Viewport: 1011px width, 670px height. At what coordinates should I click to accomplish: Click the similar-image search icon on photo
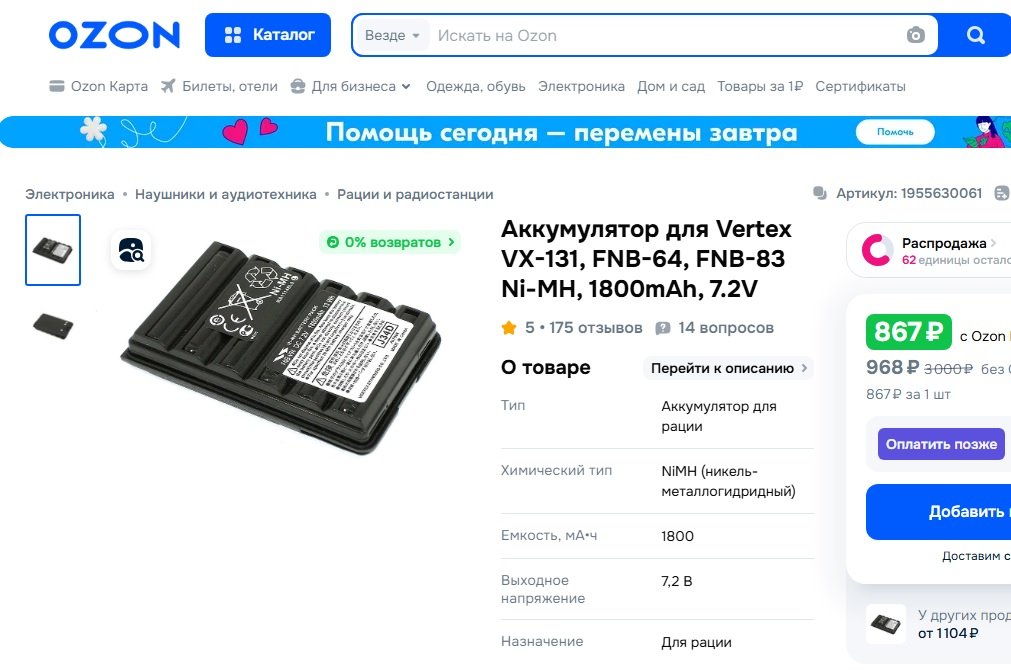pos(131,250)
